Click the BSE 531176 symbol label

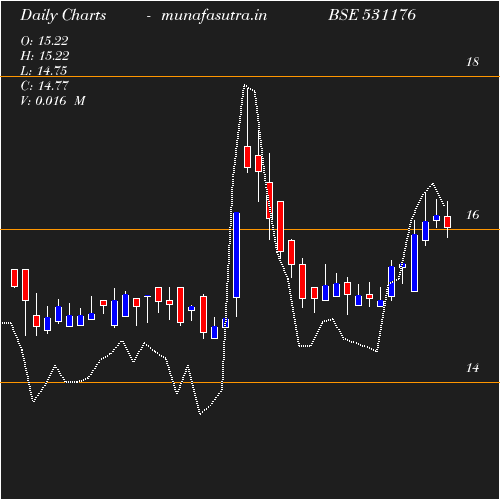pos(372,15)
